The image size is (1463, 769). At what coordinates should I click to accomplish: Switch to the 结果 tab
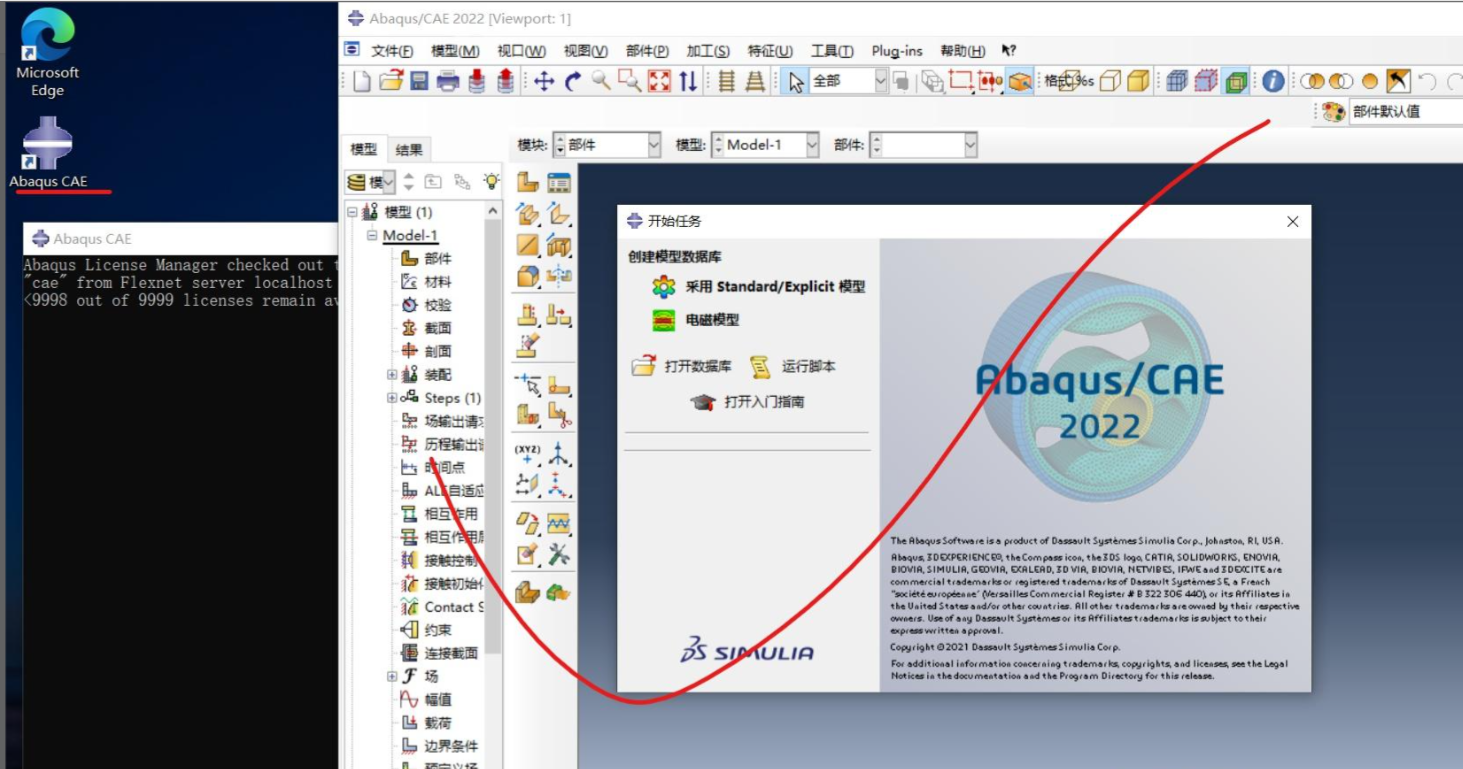[x=408, y=147]
